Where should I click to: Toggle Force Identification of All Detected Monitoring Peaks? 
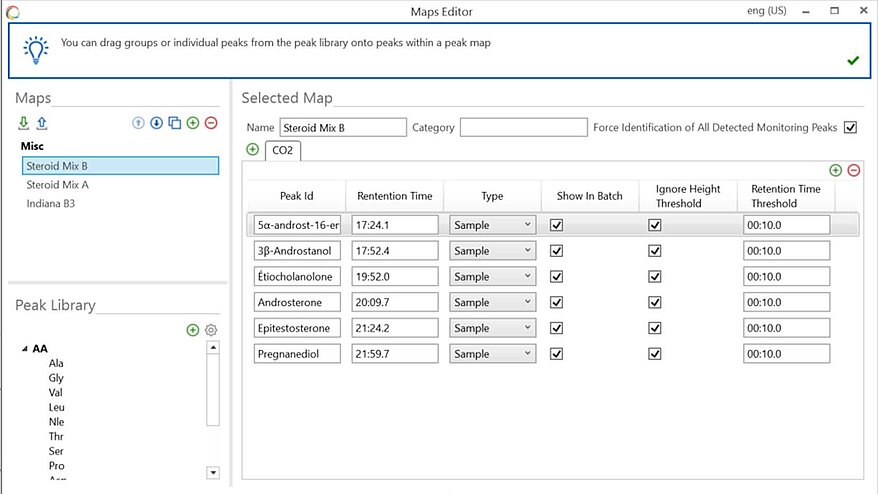[x=851, y=127]
